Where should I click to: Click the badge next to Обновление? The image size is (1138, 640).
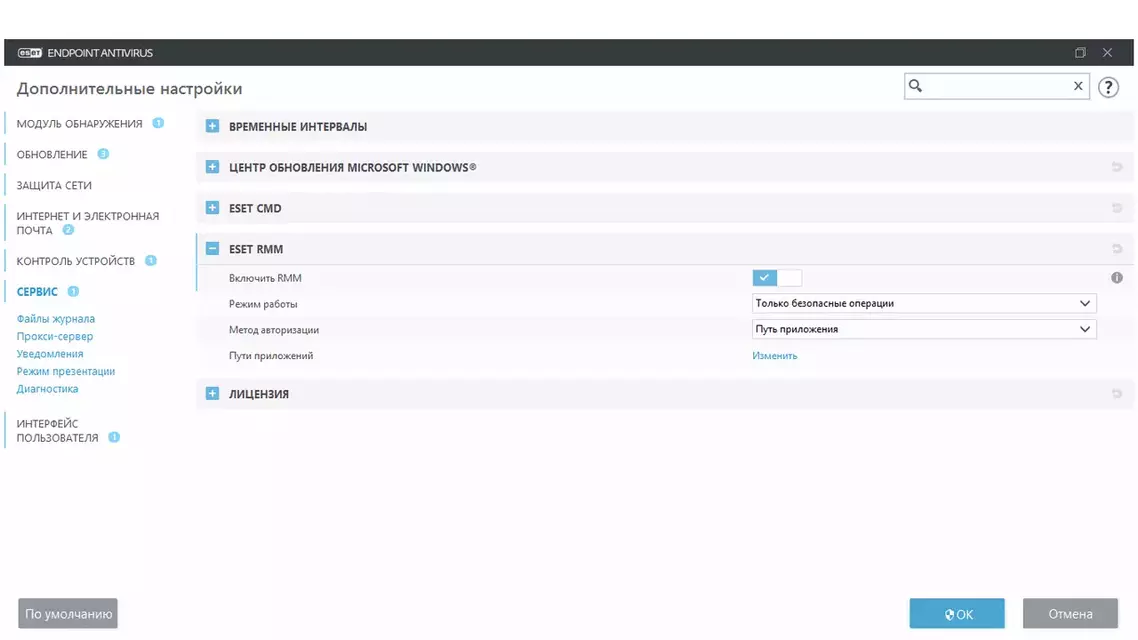coord(103,154)
